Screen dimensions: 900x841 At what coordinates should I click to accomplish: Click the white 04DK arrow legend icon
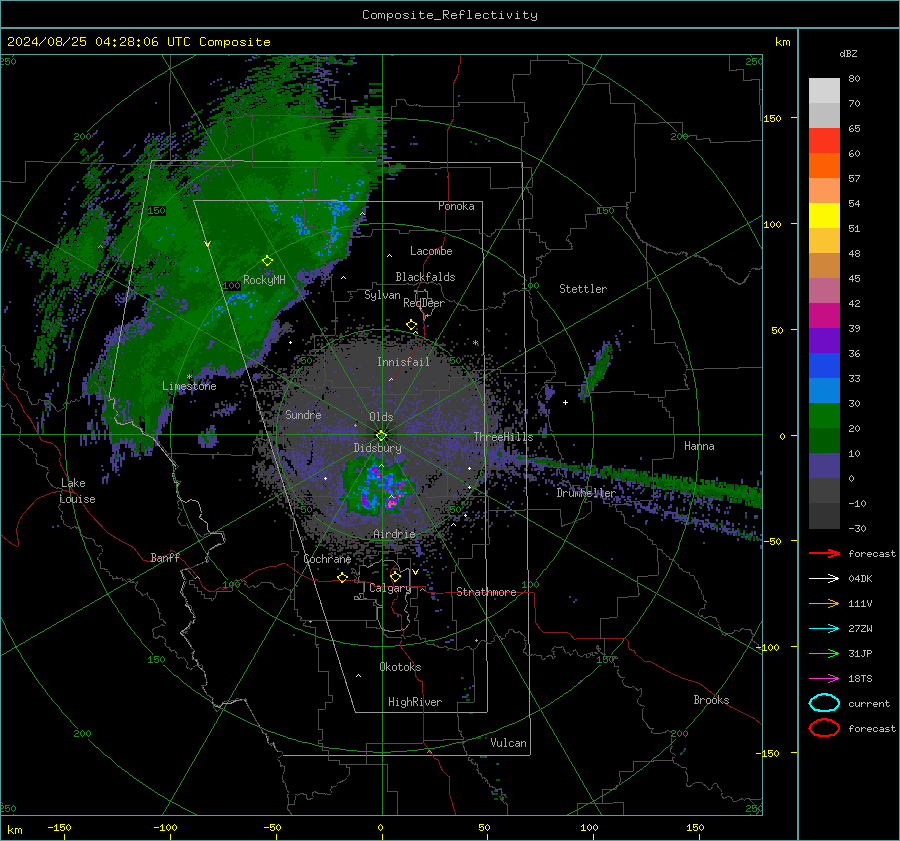pos(824,578)
